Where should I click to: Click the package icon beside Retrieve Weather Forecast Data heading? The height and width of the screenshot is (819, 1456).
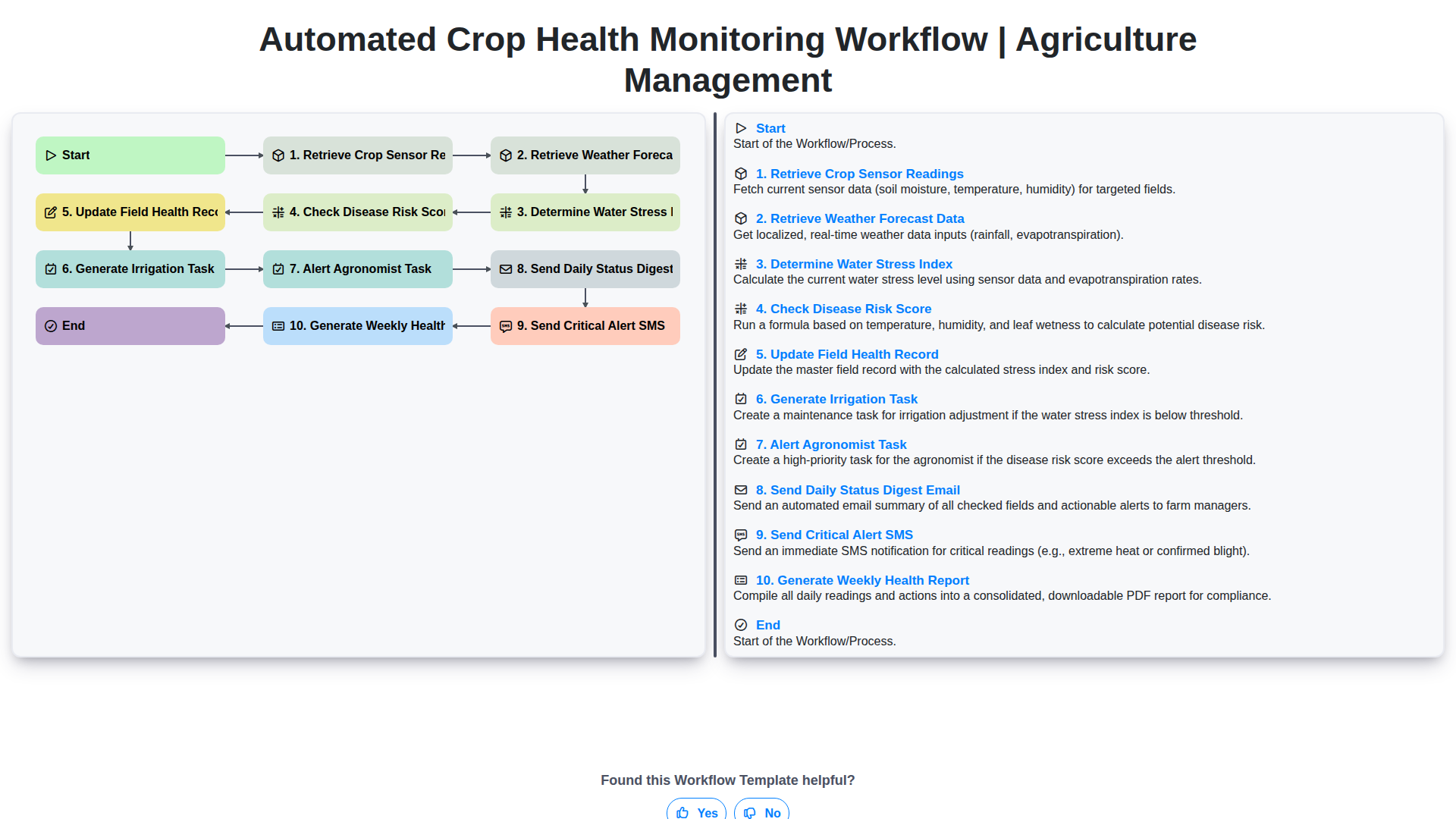[740, 218]
